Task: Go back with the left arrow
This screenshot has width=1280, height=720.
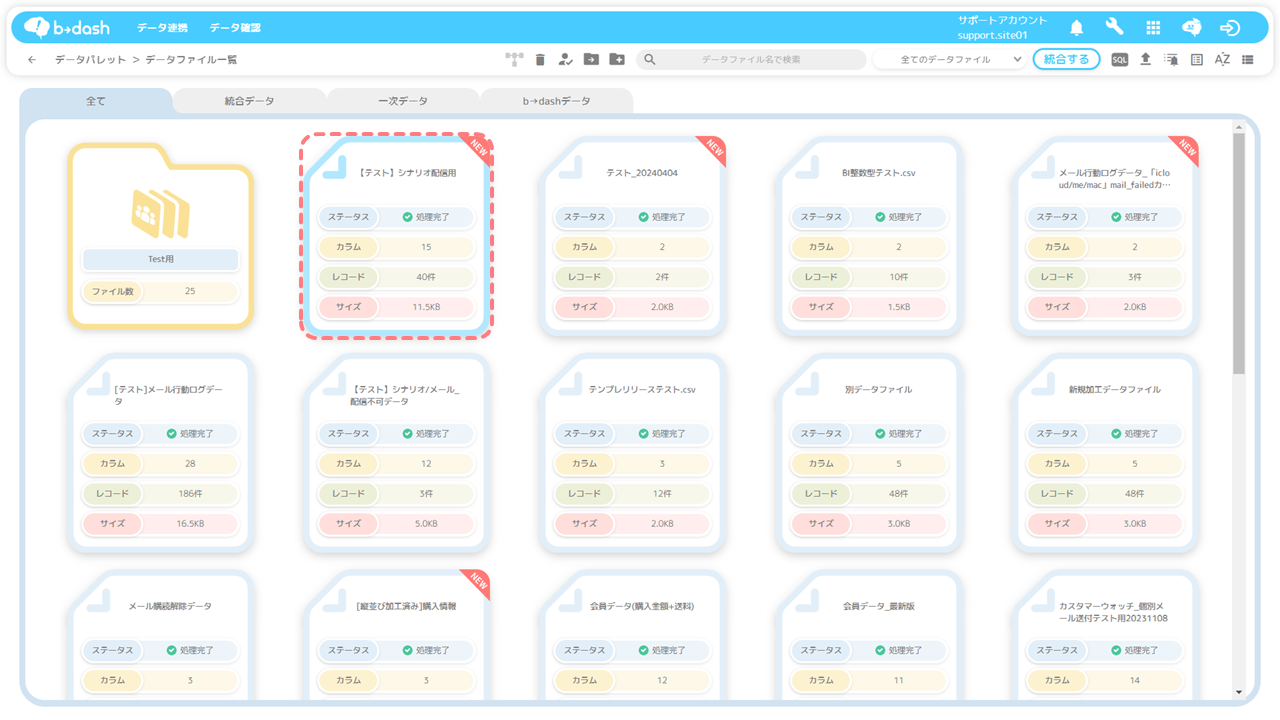Action: (x=32, y=60)
